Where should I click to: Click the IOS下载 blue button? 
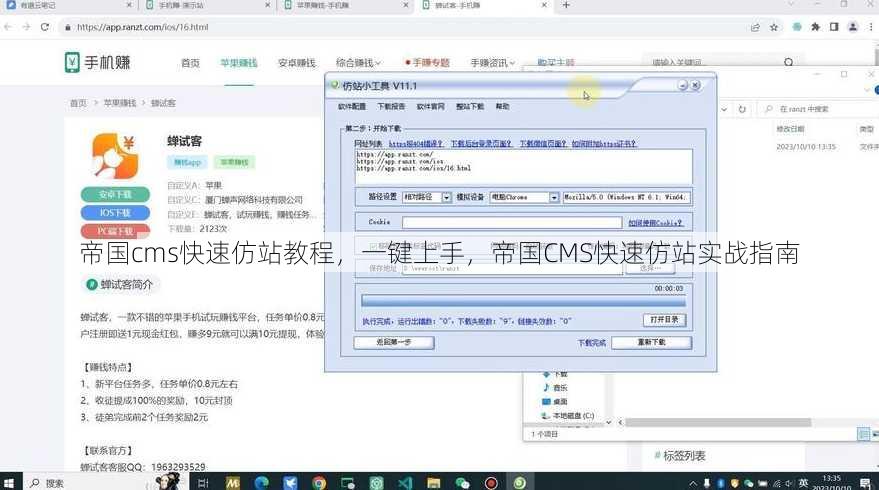pos(115,212)
